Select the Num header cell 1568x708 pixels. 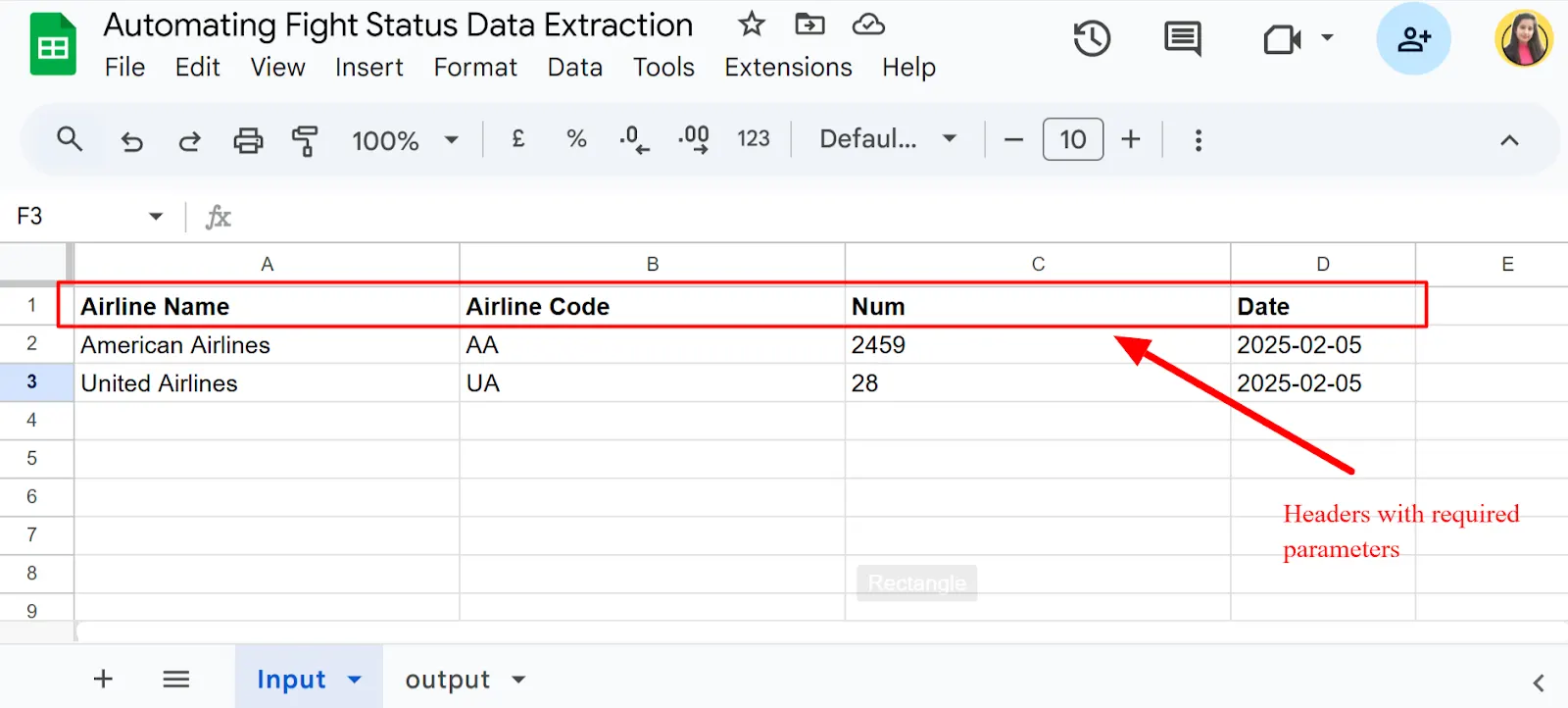(x=1038, y=306)
